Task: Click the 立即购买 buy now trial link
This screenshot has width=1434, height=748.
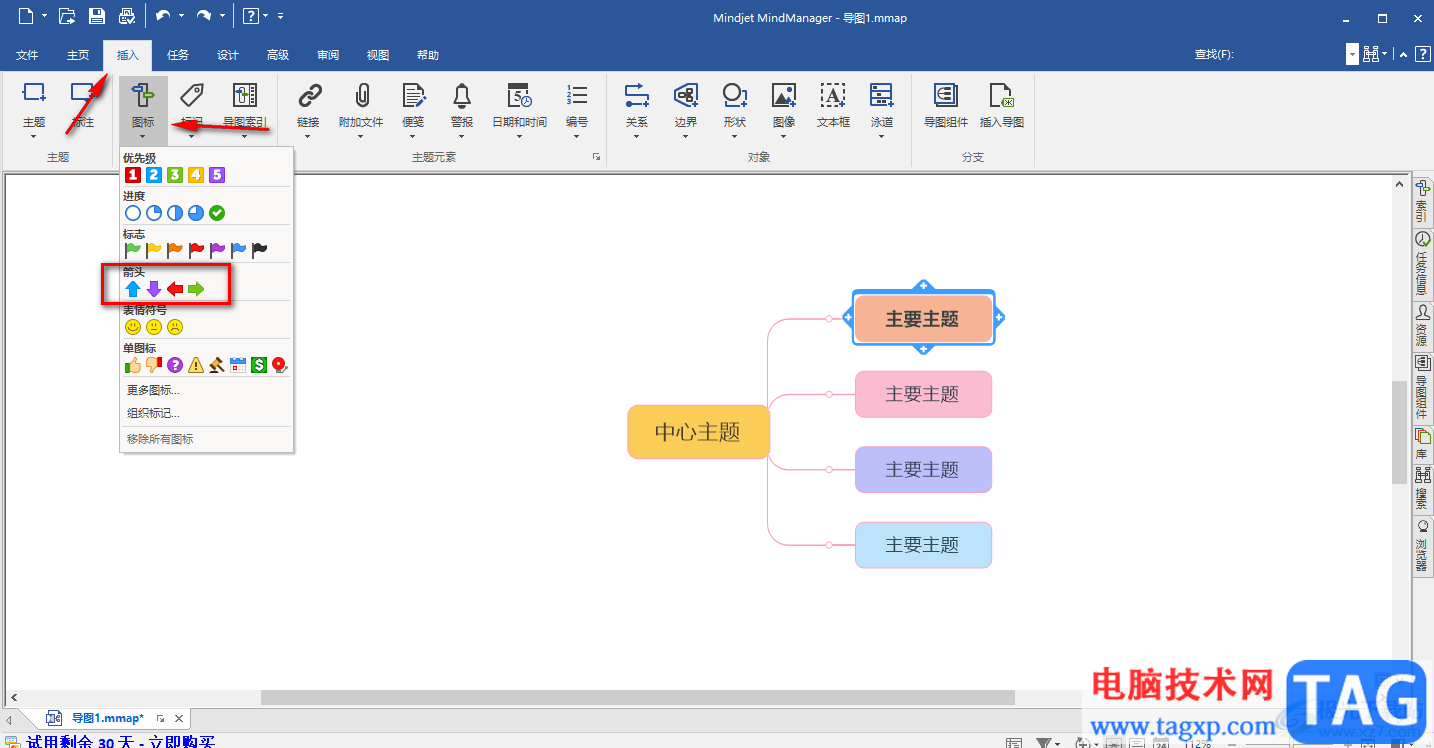Action: (x=181, y=742)
